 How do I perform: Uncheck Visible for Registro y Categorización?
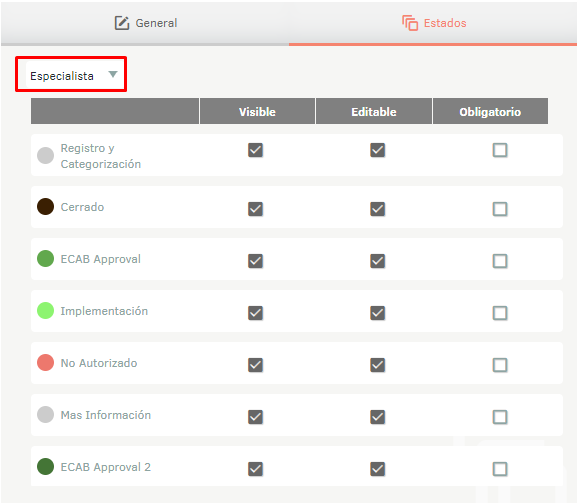(x=255, y=150)
